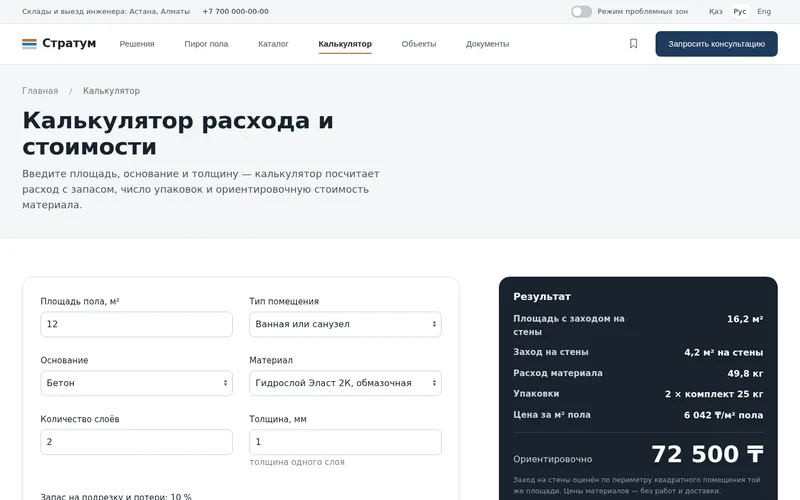The image size is (800, 500).
Task: Go to the Каталог section
Action: [273, 44]
